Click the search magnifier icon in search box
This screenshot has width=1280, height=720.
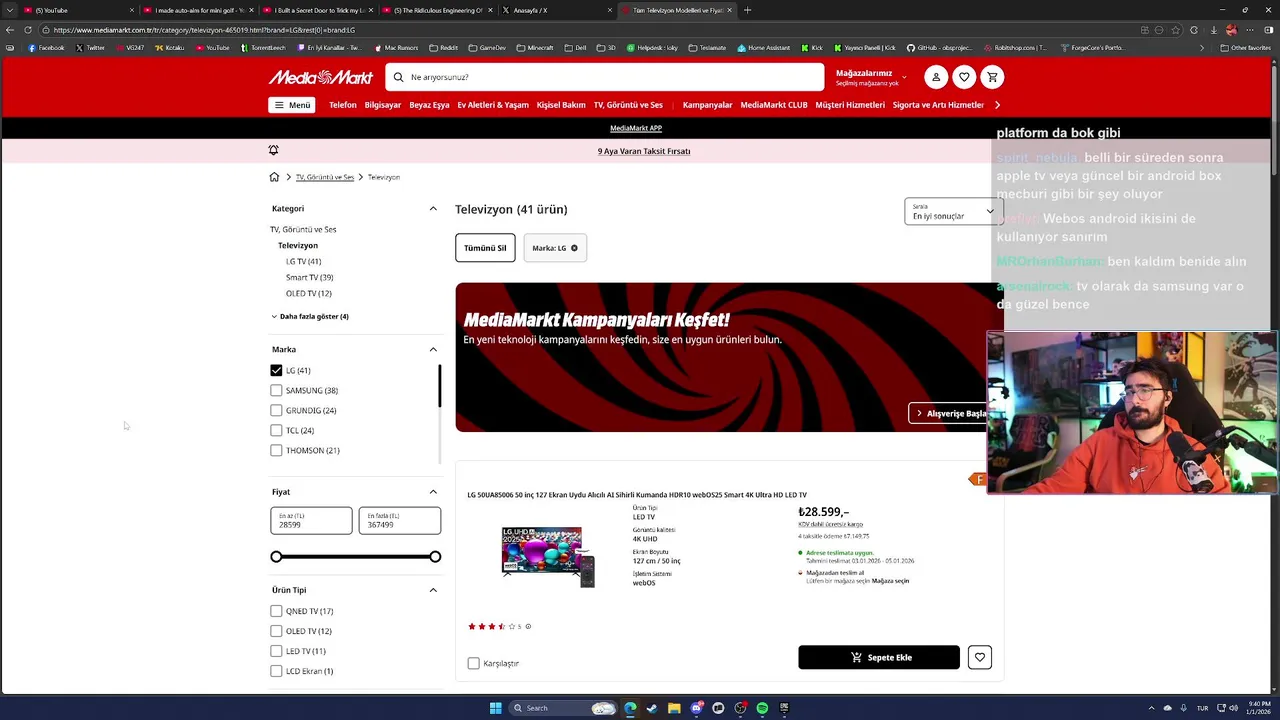[x=399, y=77]
